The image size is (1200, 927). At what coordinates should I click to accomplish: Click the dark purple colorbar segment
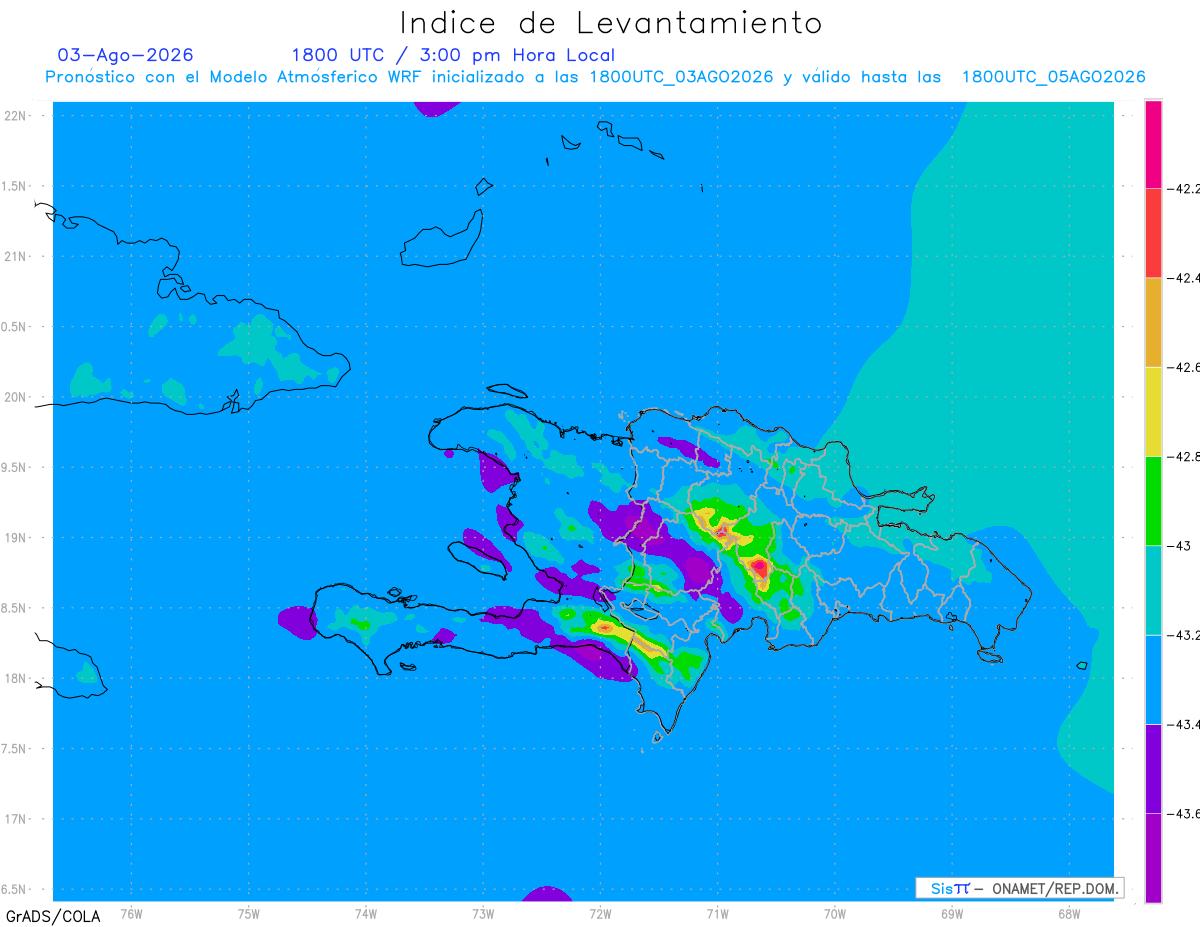1153,768
